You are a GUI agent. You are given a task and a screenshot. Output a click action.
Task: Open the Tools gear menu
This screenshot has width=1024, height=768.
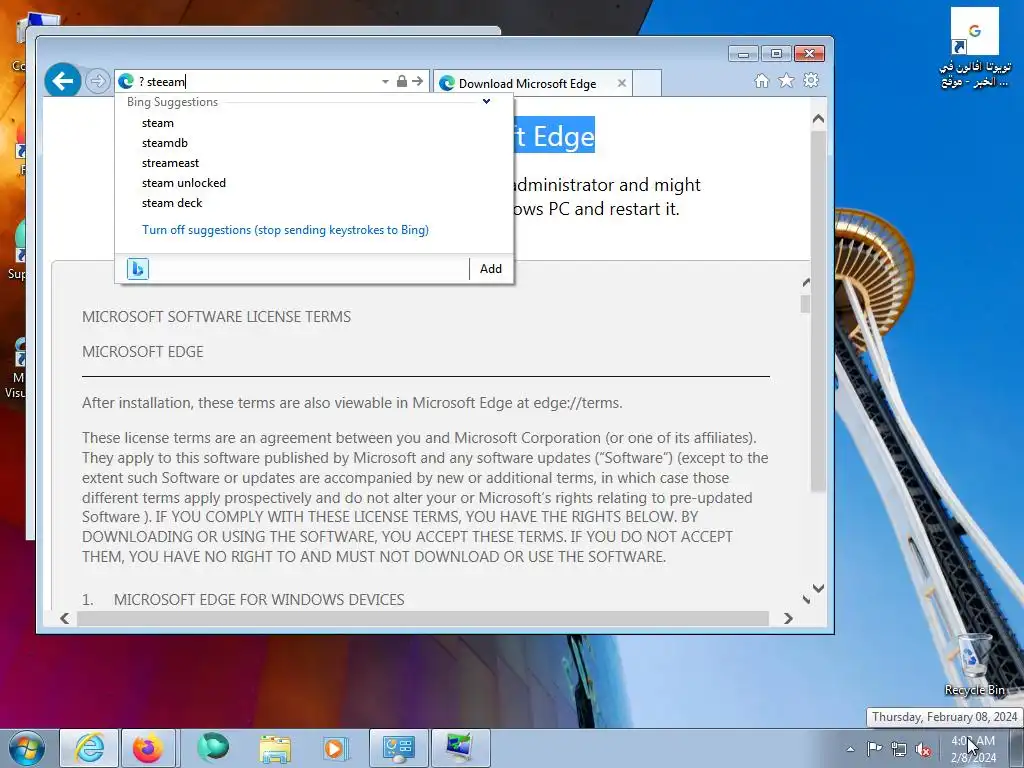point(811,80)
